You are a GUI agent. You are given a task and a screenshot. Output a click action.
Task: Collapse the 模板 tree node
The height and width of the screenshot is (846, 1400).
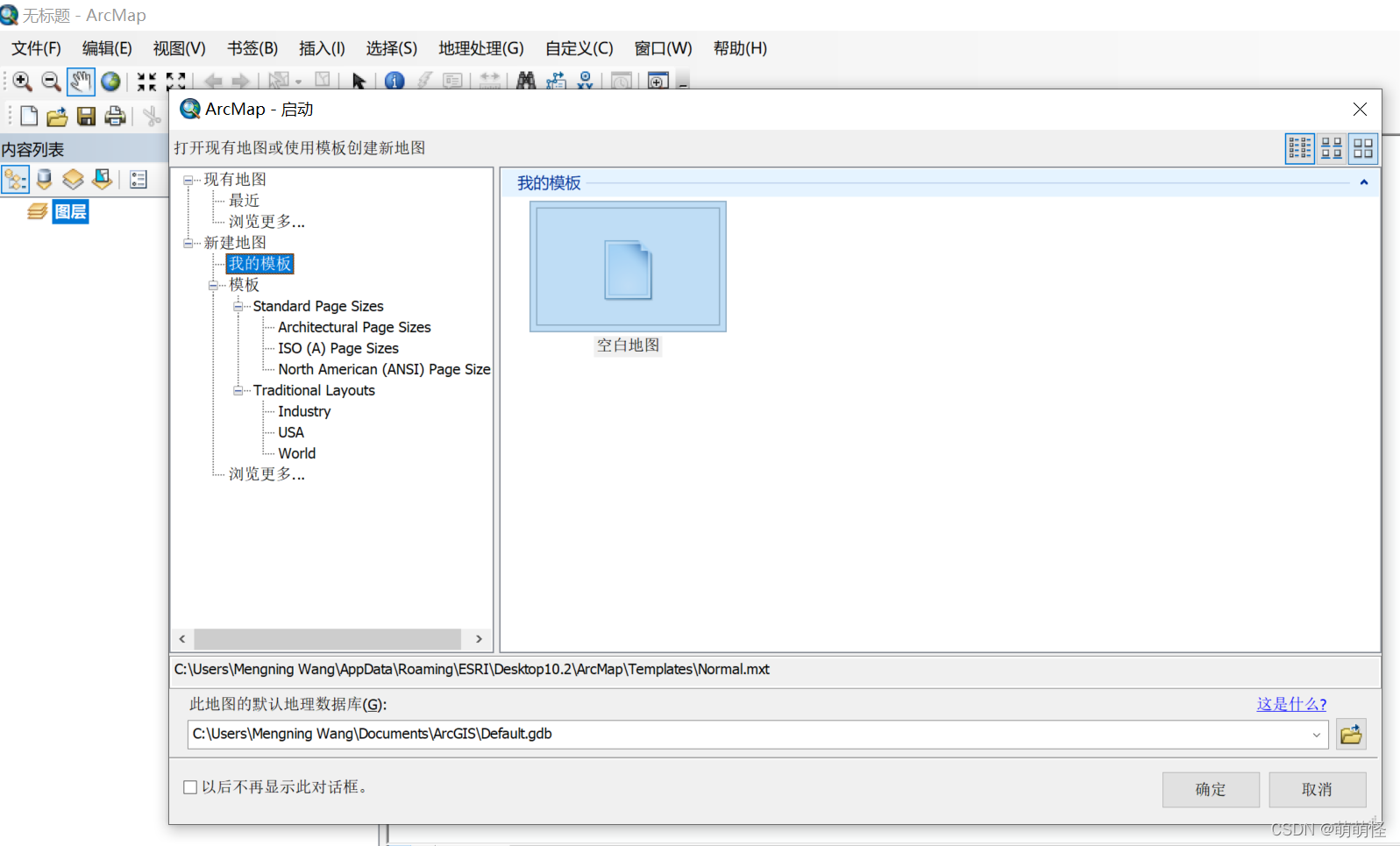(x=213, y=285)
